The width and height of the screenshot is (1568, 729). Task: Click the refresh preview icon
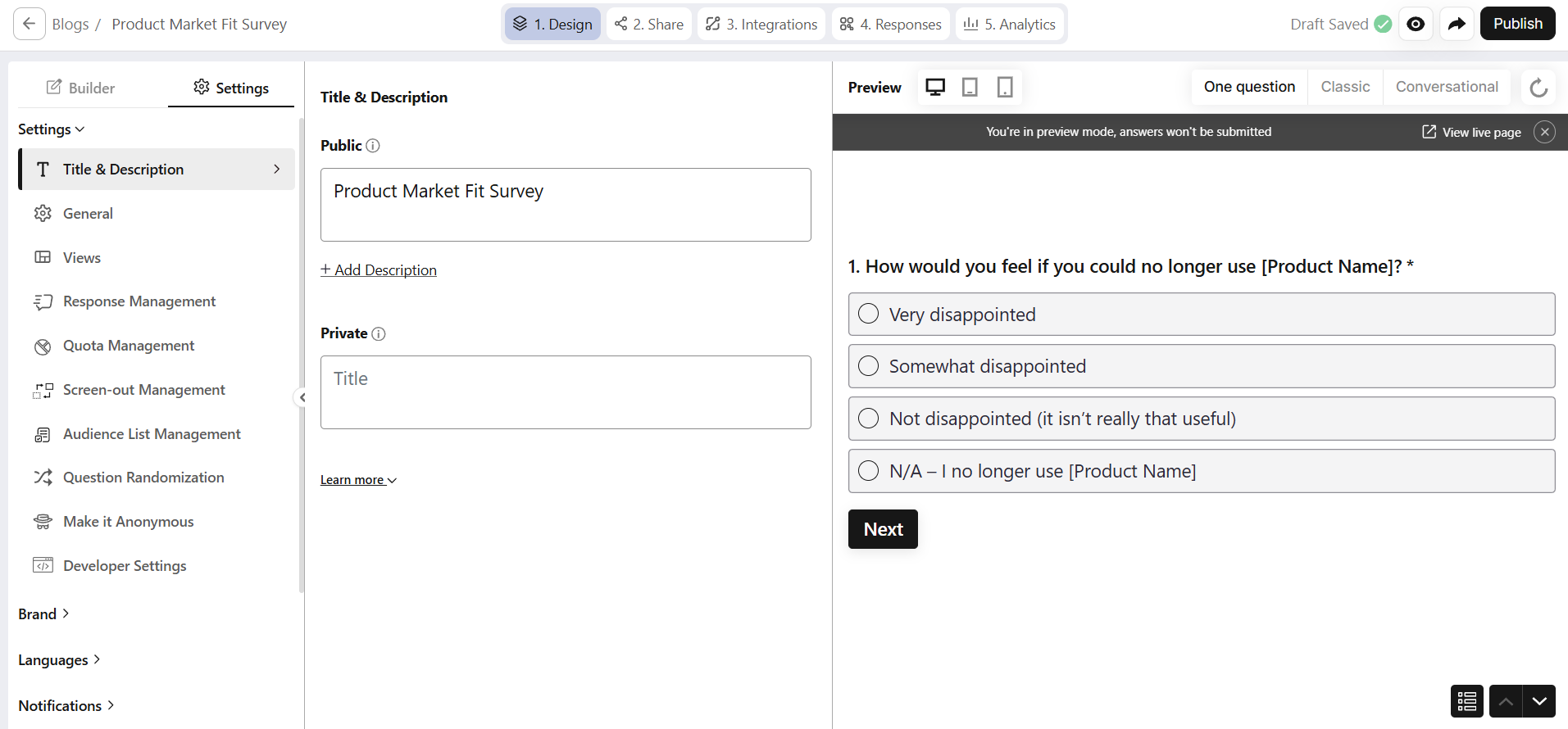click(x=1538, y=88)
